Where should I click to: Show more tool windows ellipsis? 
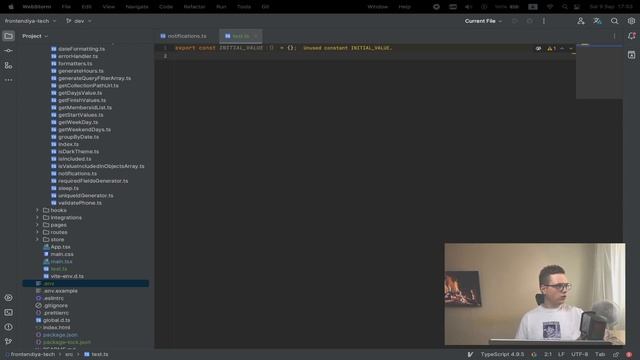(8, 80)
